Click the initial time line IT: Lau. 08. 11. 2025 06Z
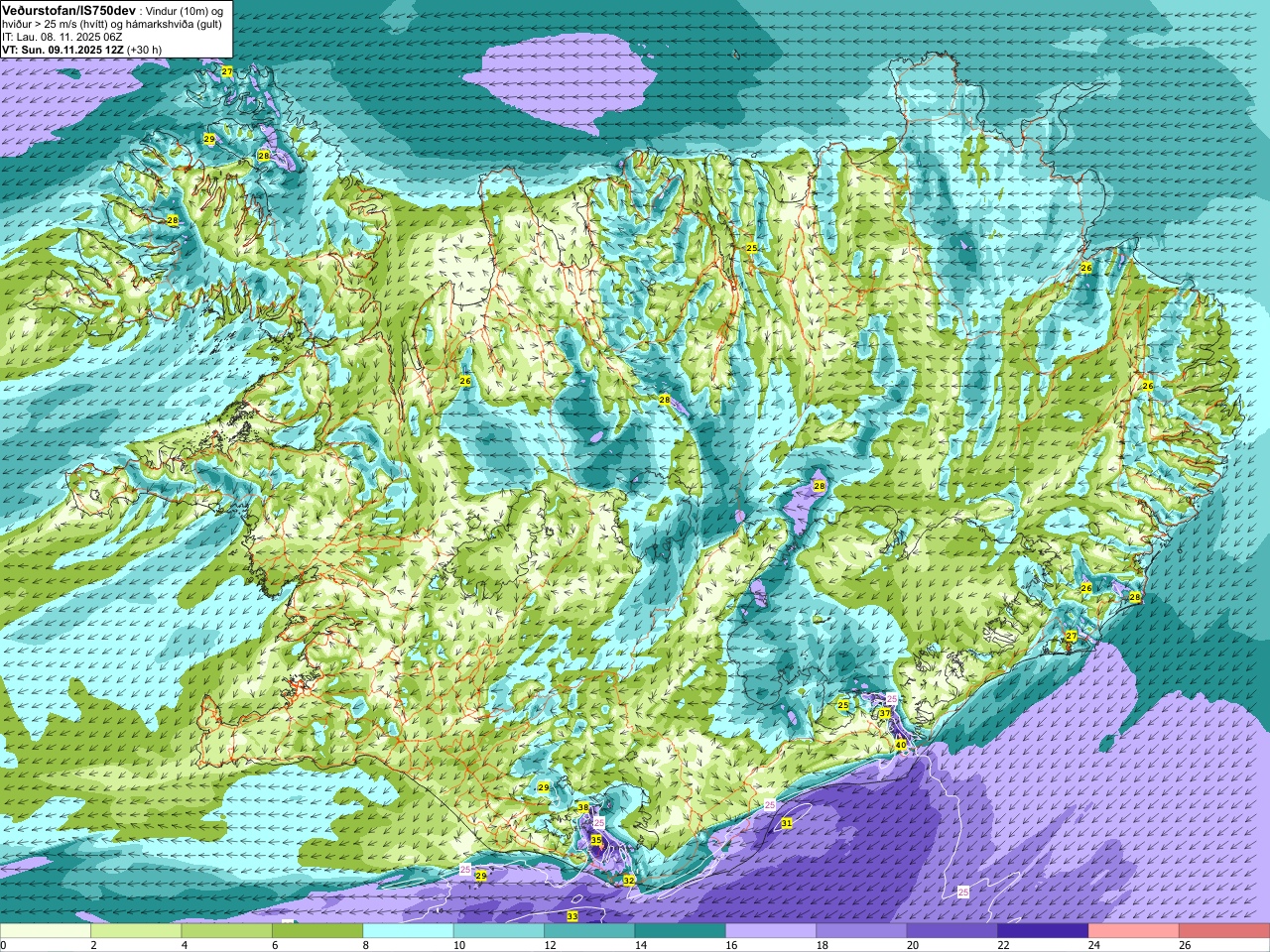Viewport: 1270px width, 952px height. [63, 37]
